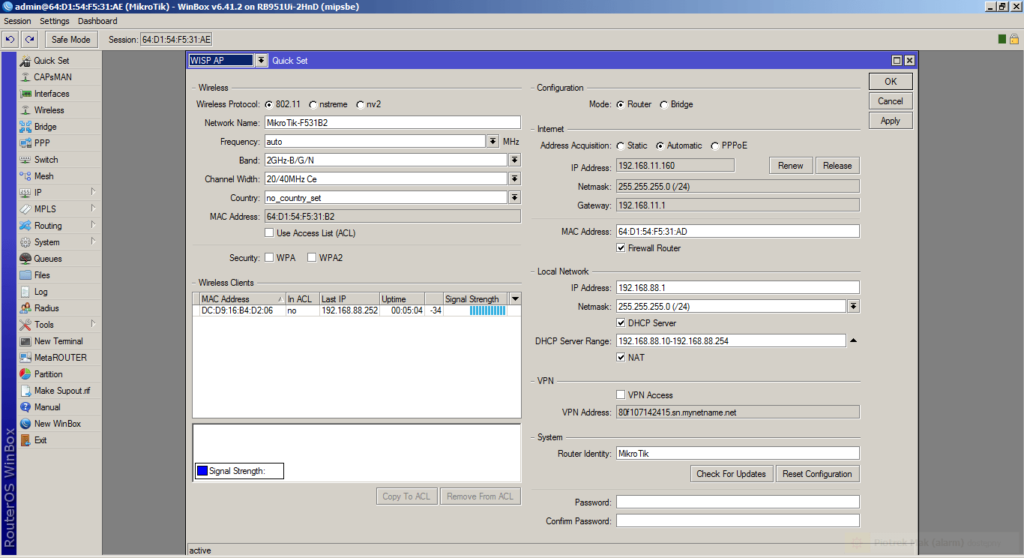Launch New Terminal from the sidebar
The height and width of the screenshot is (558, 1024).
[58, 341]
